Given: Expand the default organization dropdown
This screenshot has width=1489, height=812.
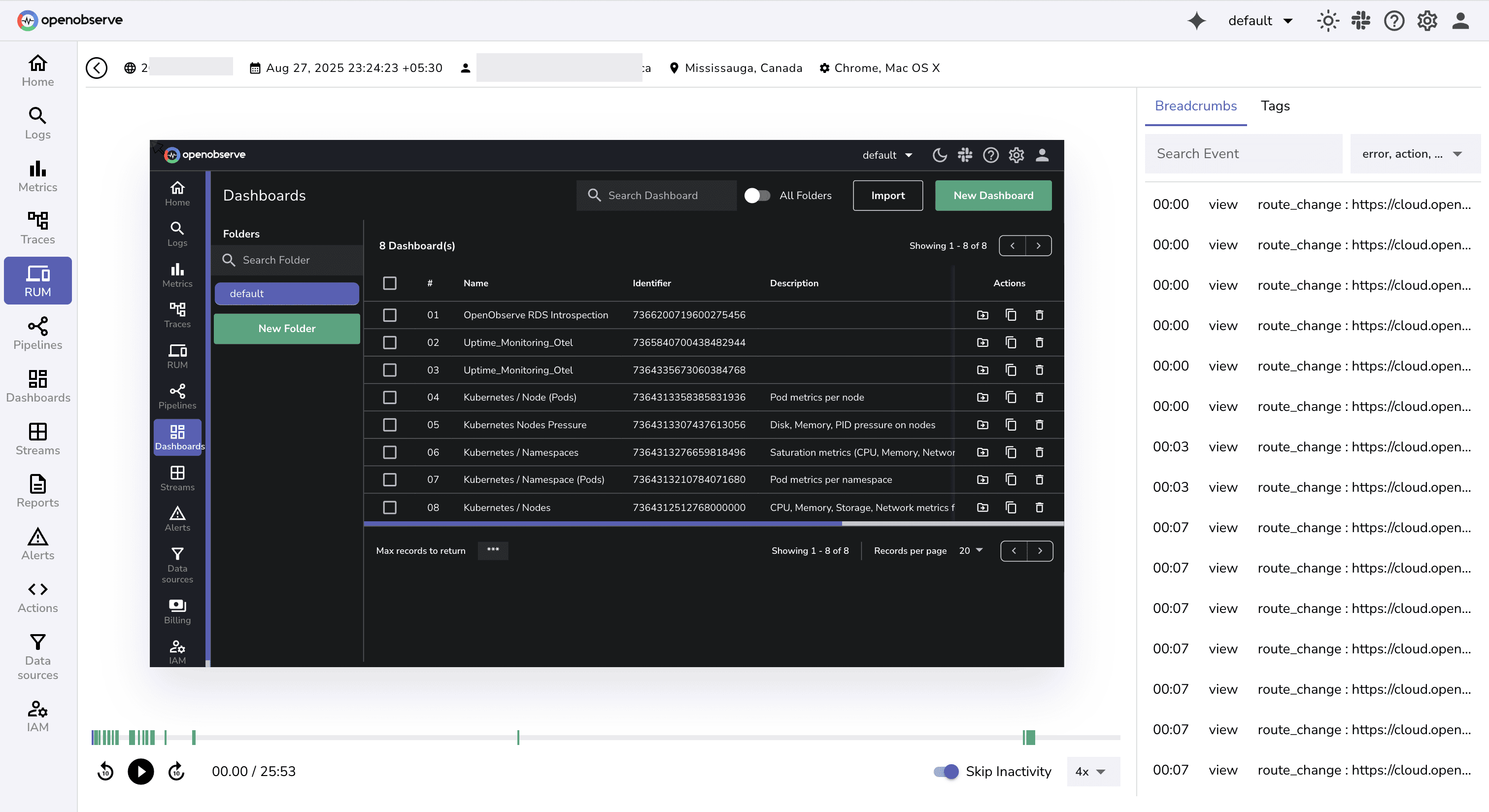Looking at the screenshot, I should click(x=1261, y=20).
